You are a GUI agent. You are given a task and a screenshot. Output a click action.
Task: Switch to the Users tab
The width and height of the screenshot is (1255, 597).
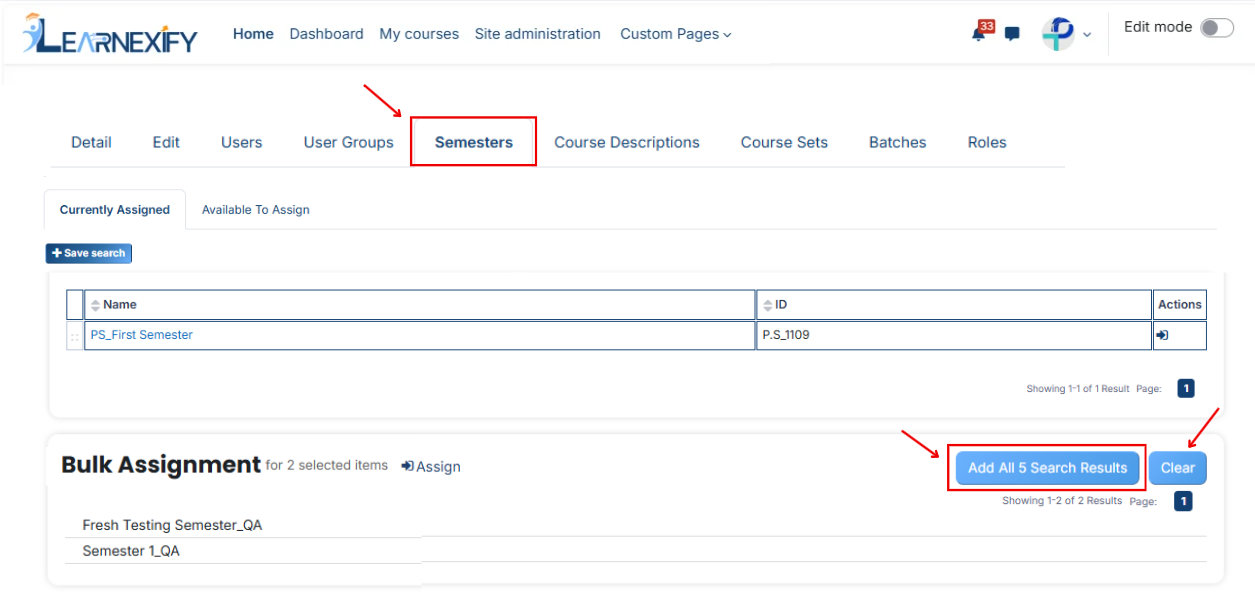coord(242,142)
